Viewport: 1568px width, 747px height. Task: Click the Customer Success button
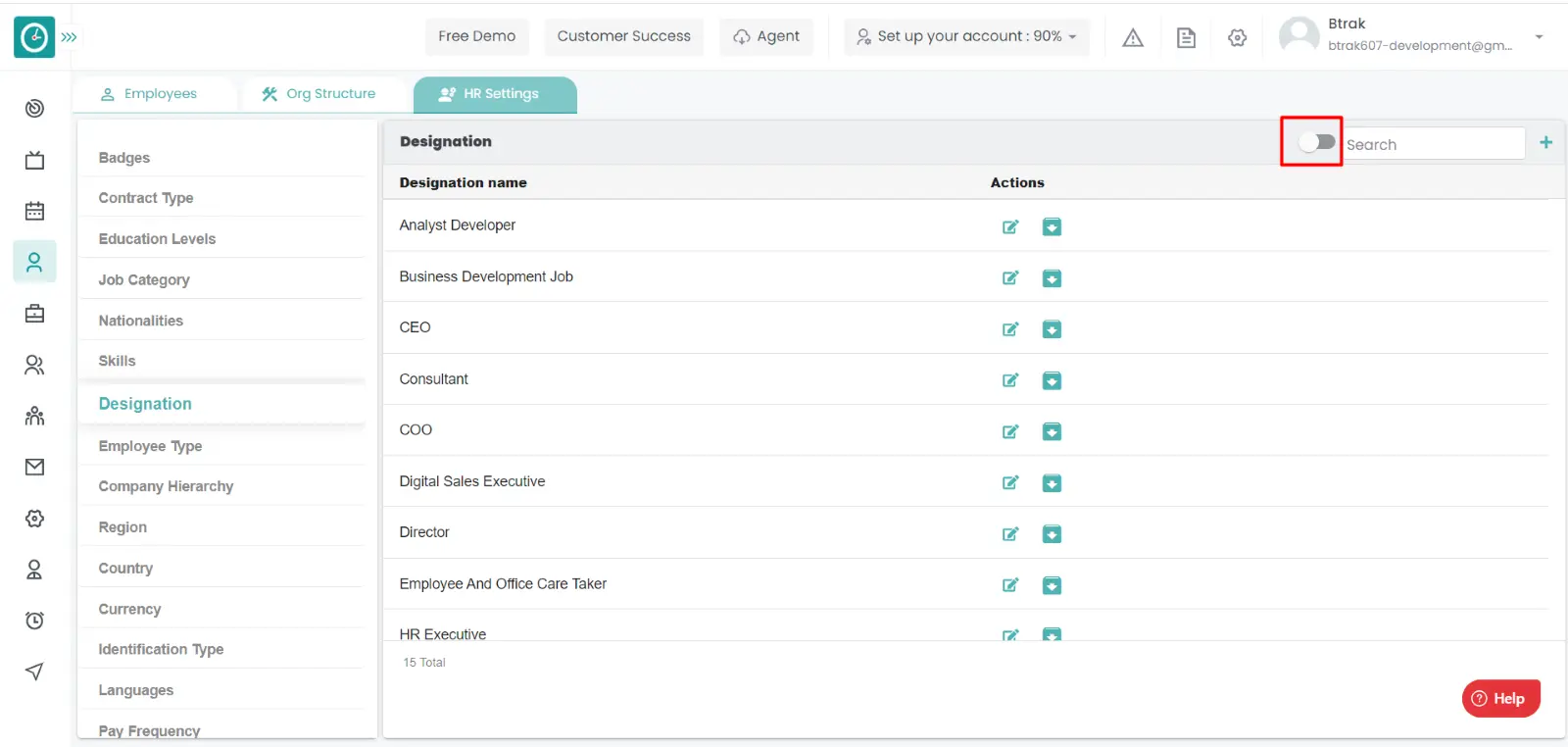(623, 36)
